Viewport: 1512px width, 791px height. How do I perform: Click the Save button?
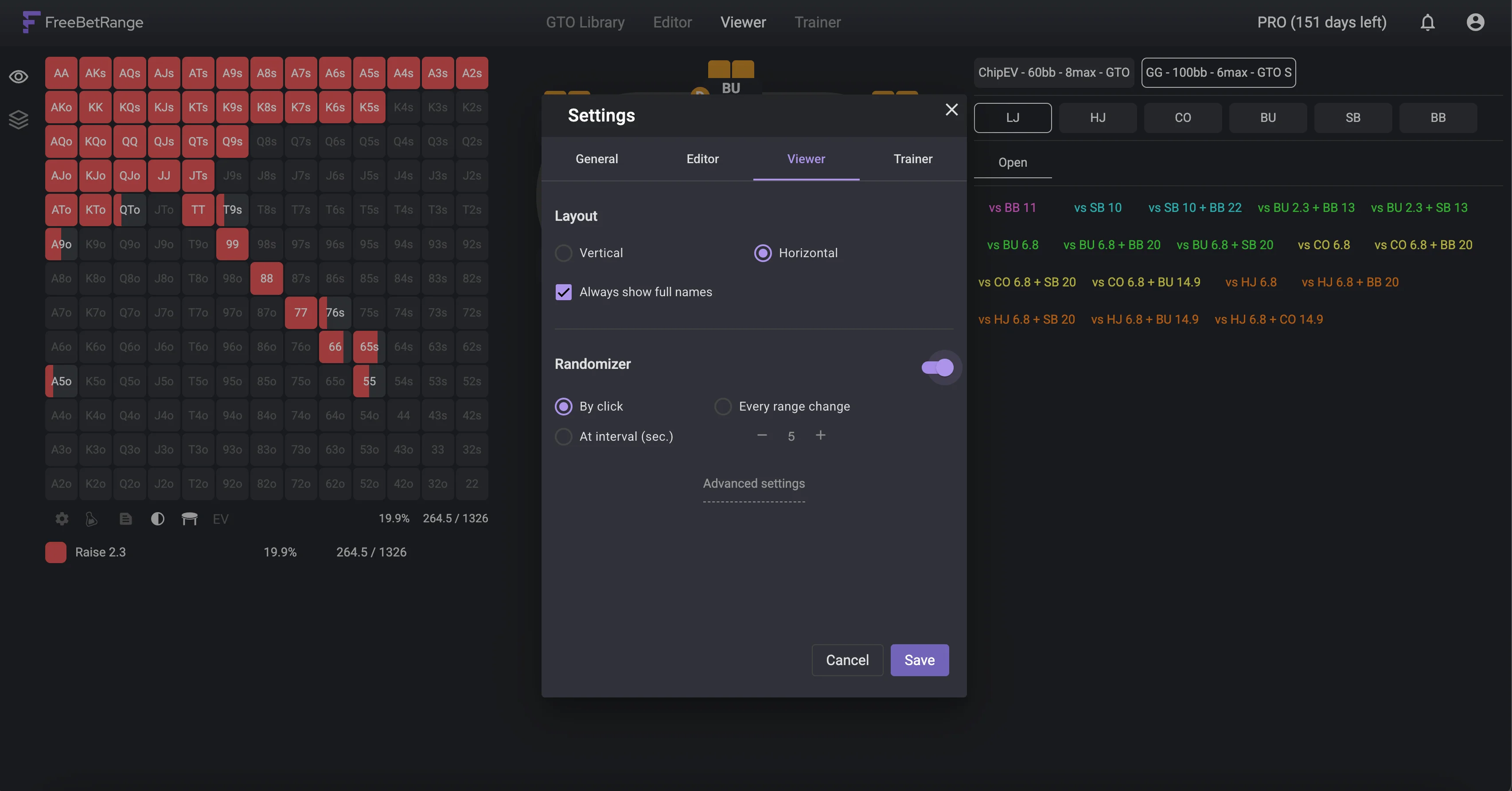point(919,660)
